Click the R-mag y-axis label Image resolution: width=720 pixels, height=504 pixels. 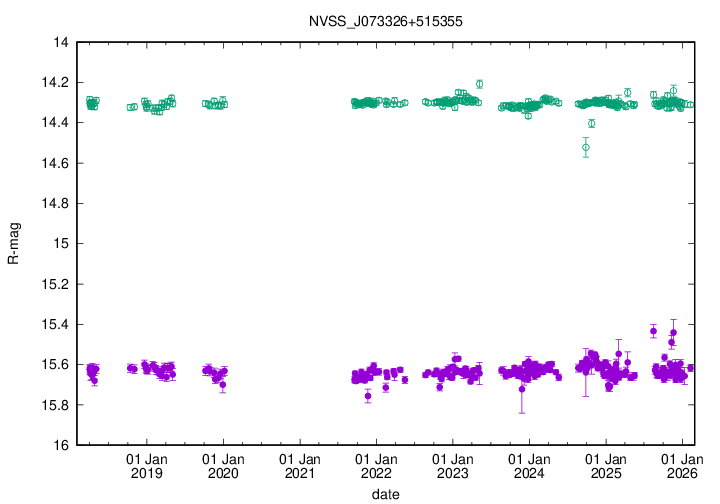(14, 244)
